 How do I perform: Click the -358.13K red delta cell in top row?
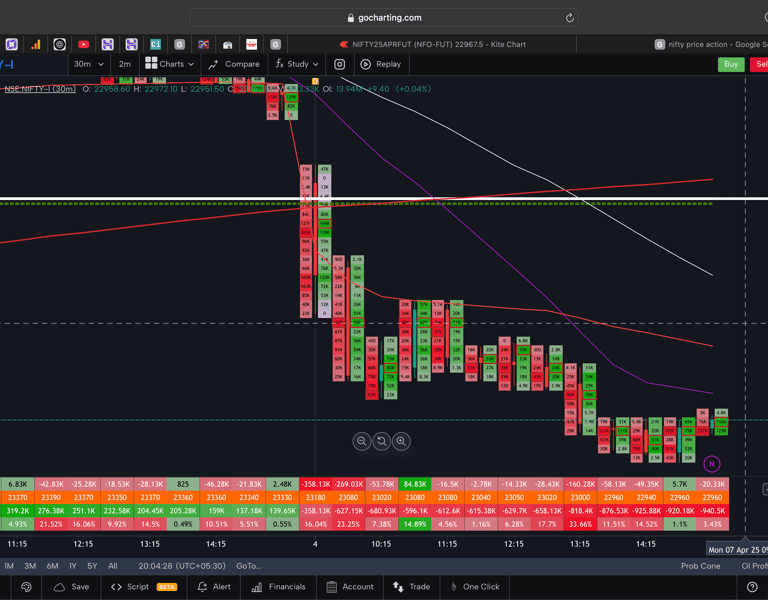(x=316, y=484)
